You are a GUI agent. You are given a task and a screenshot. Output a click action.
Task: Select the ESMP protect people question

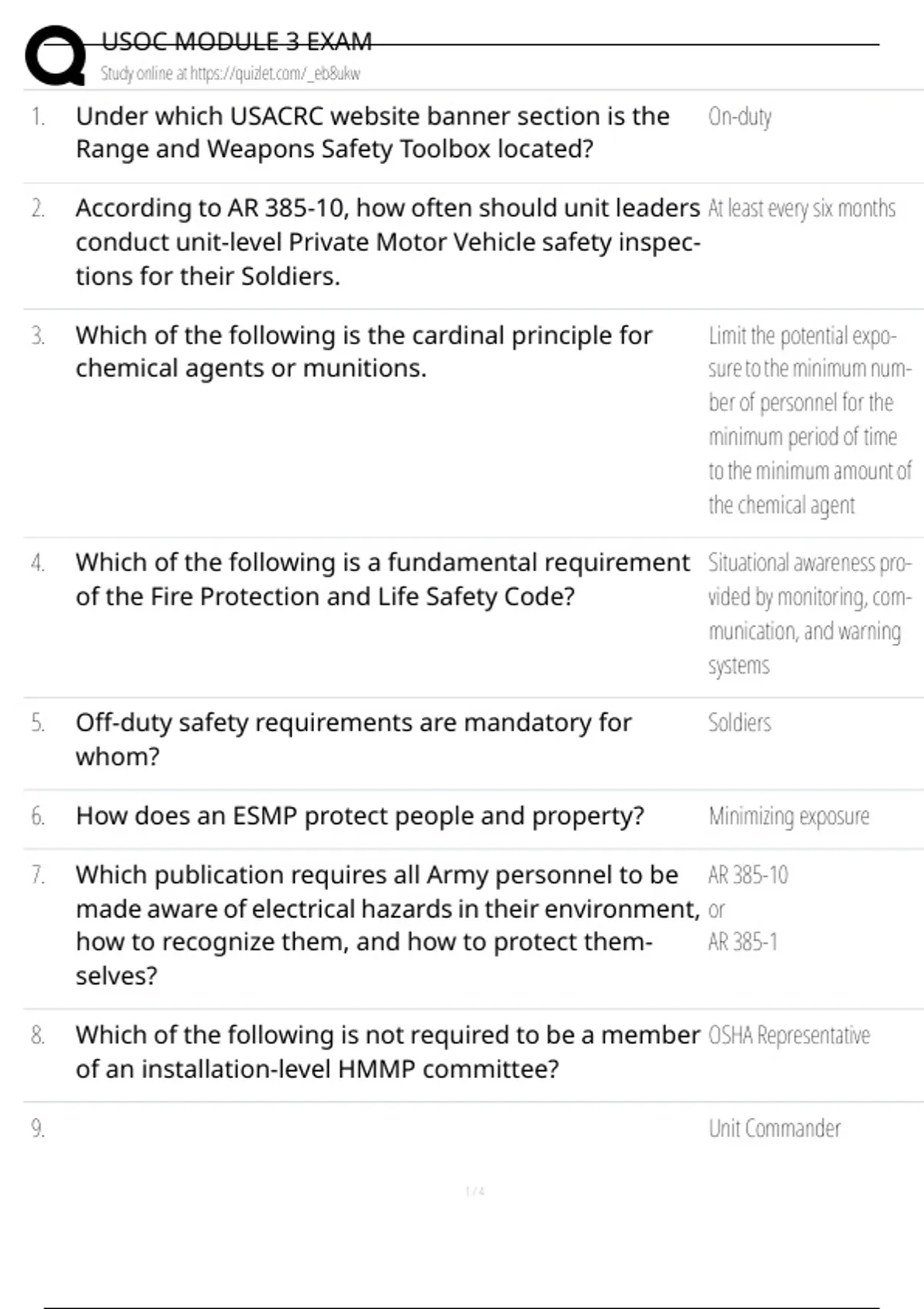click(x=360, y=816)
